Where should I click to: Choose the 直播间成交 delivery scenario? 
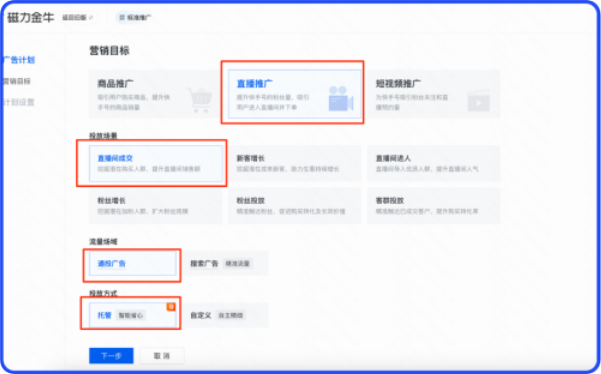pos(156,163)
